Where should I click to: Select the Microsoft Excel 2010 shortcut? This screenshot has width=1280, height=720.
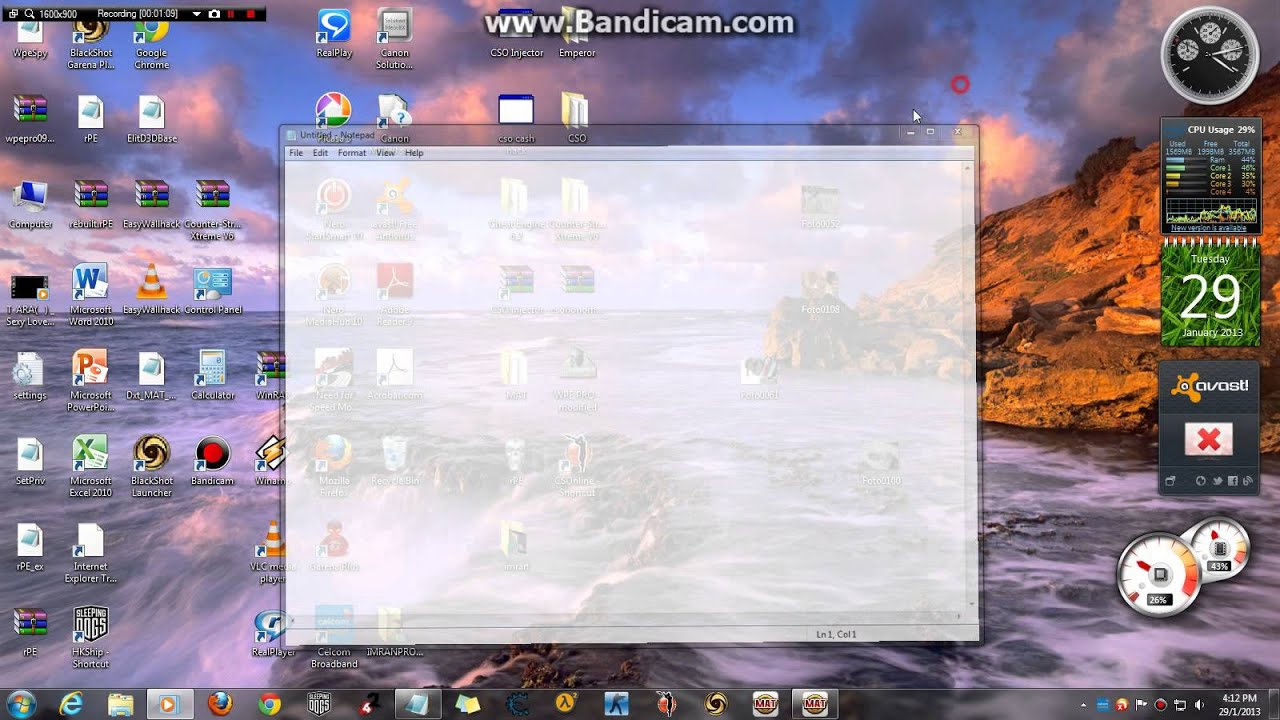click(90, 466)
